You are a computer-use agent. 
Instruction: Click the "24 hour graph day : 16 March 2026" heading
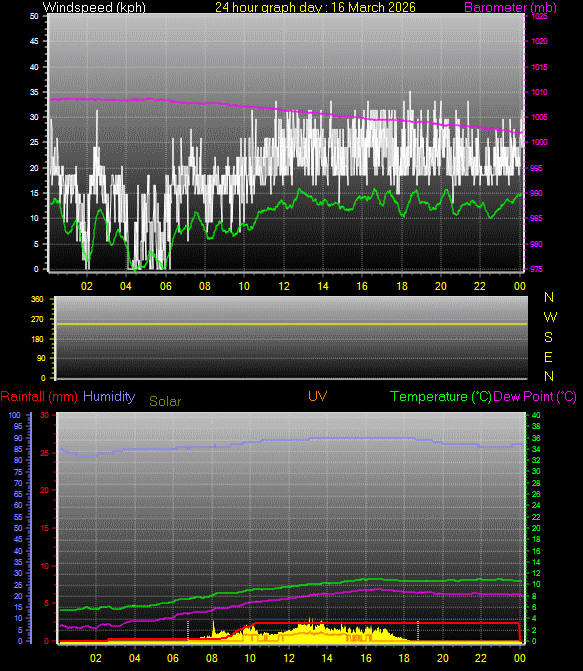(315, 7)
